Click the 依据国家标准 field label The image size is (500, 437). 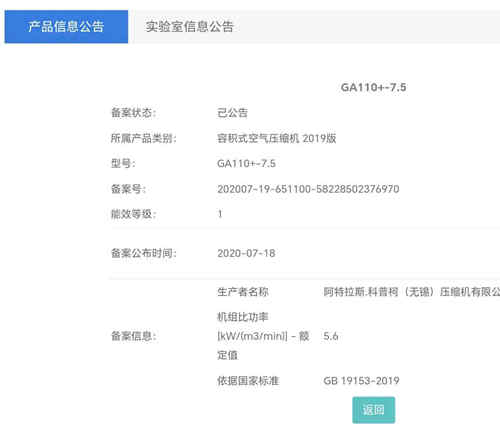[x=248, y=381]
